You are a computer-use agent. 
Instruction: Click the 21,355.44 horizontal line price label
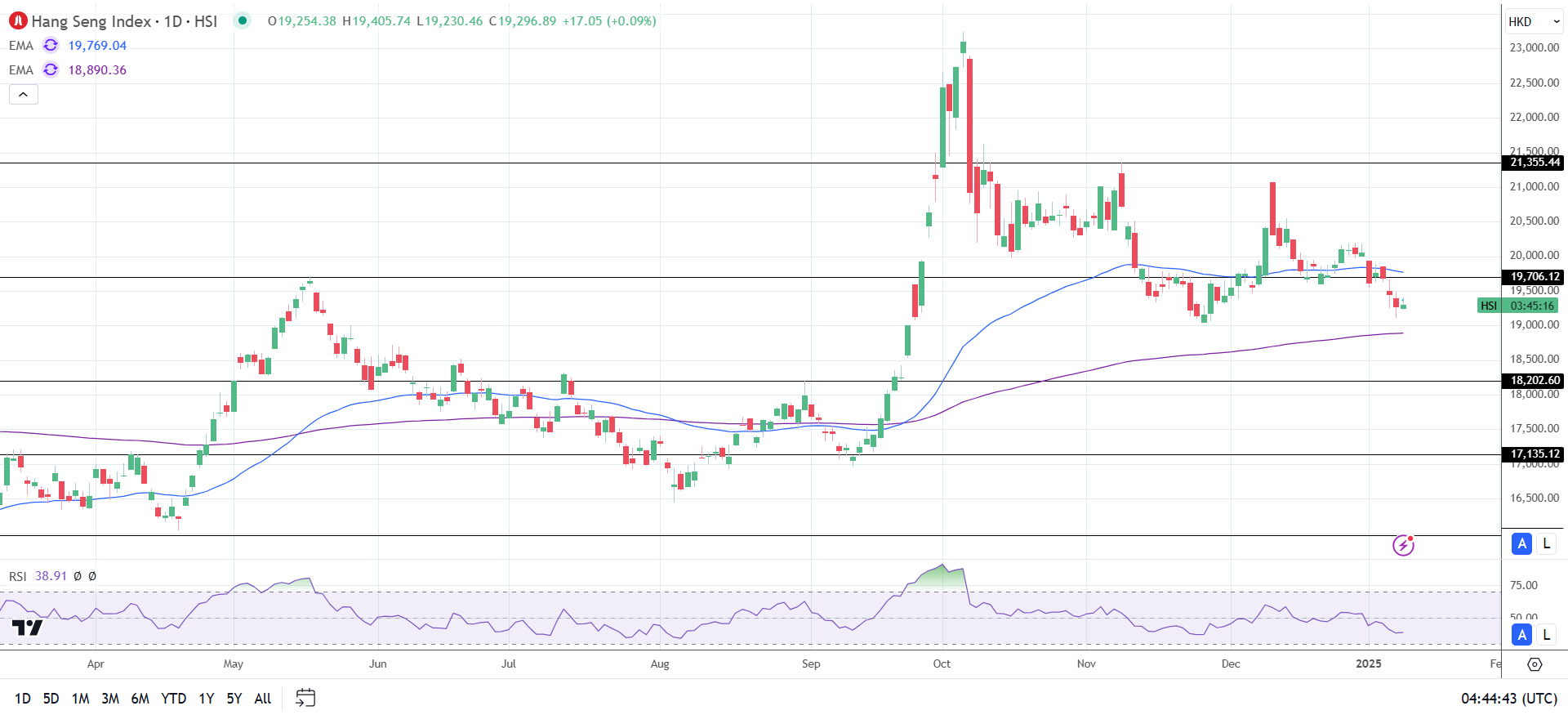coord(1534,163)
